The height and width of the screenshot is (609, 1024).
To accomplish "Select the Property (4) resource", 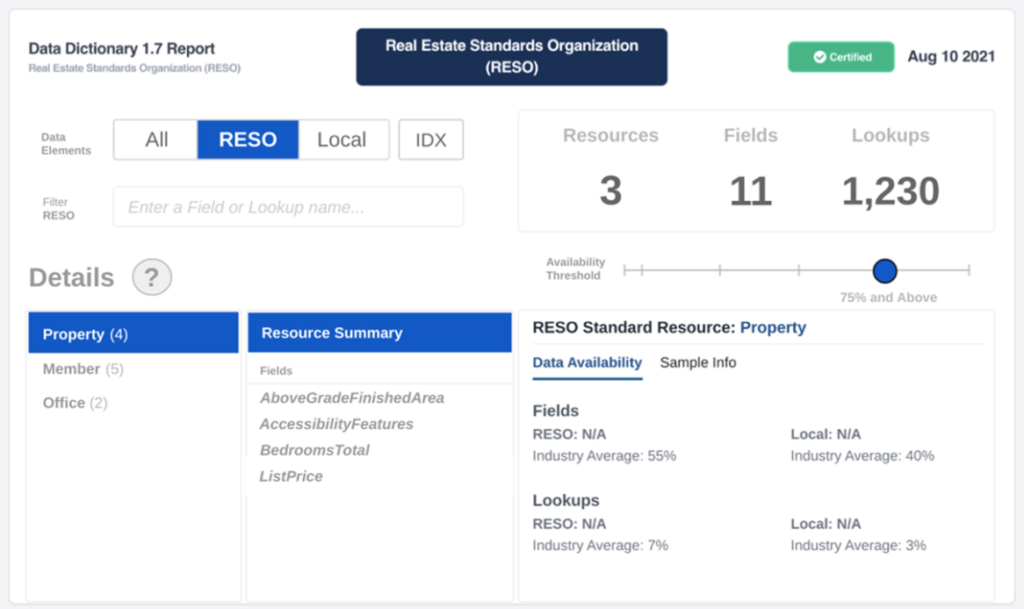I will (133, 334).
